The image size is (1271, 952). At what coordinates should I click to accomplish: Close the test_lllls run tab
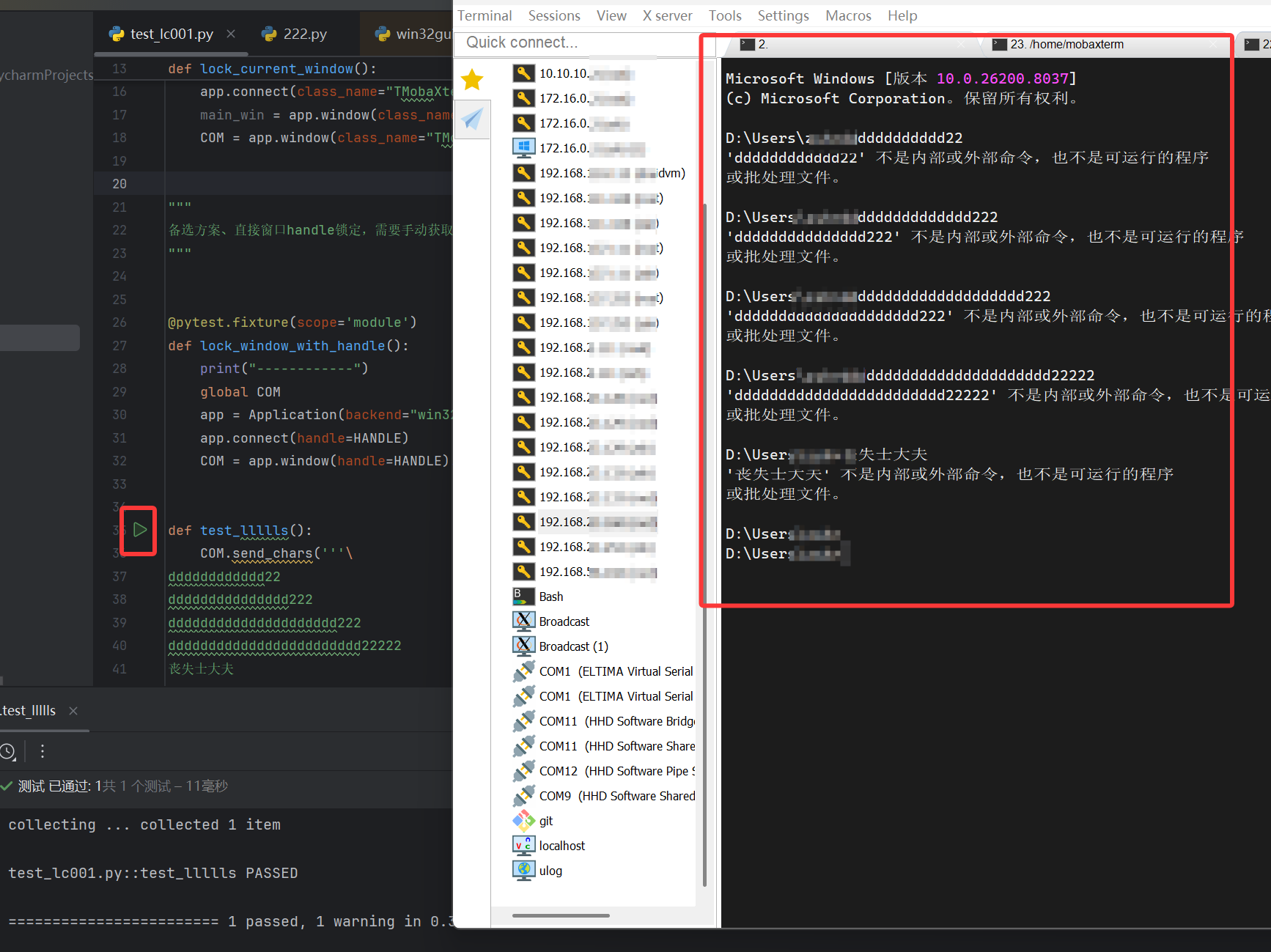[73, 711]
